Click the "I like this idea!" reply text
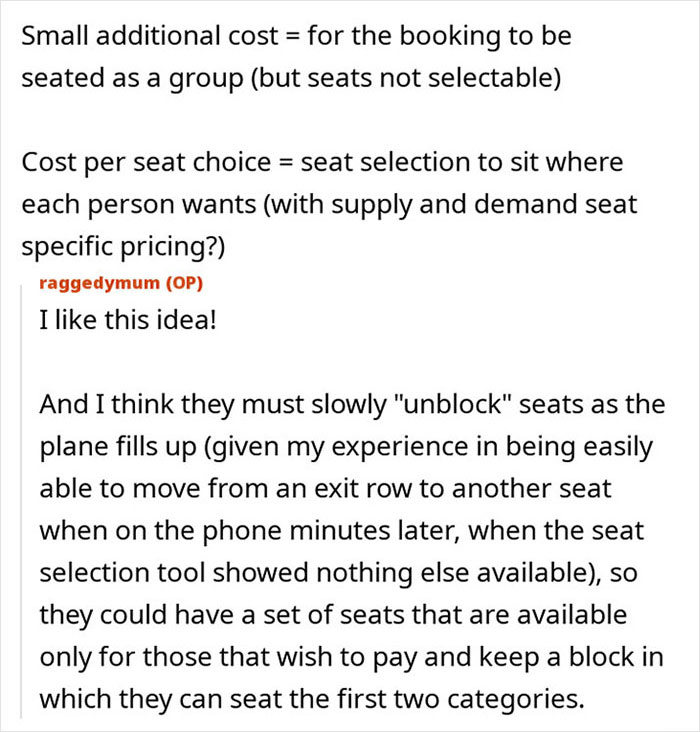Image resolution: width=700 pixels, height=732 pixels. pyautogui.click(x=128, y=320)
